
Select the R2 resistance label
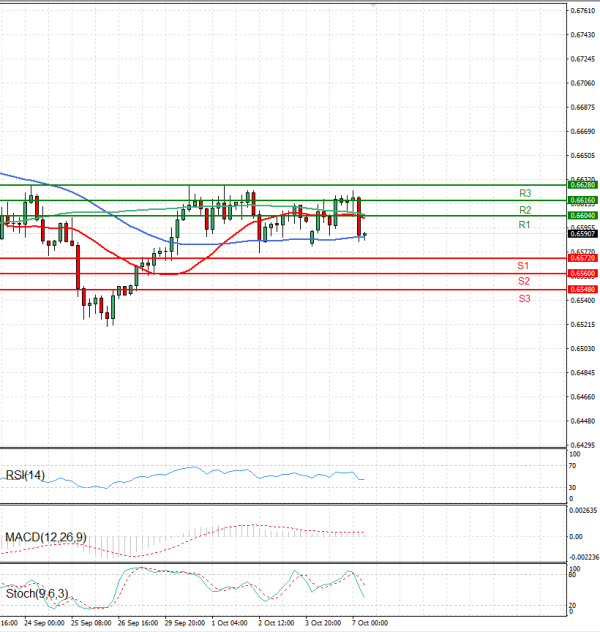point(524,210)
